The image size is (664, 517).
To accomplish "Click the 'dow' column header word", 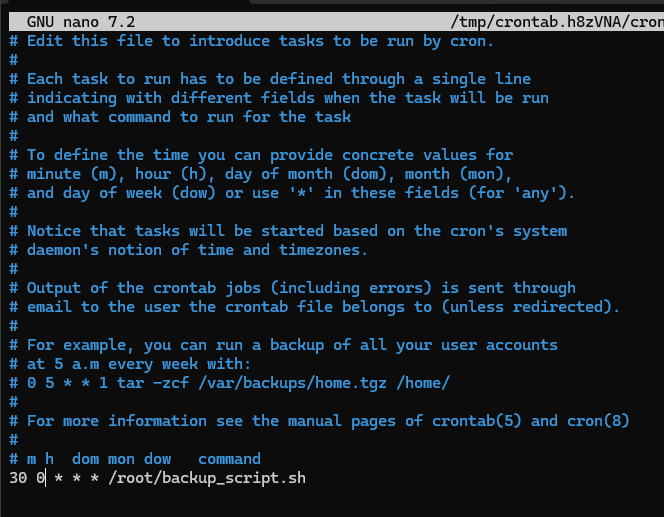I will (x=158, y=459).
